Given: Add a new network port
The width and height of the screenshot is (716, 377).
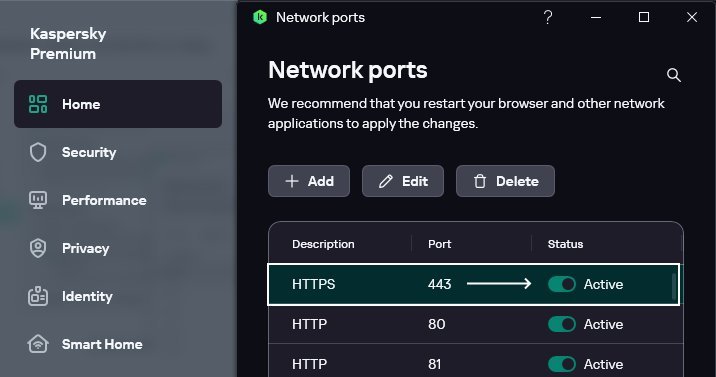Looking at the screenshot, I should click(x=309, y=181).
